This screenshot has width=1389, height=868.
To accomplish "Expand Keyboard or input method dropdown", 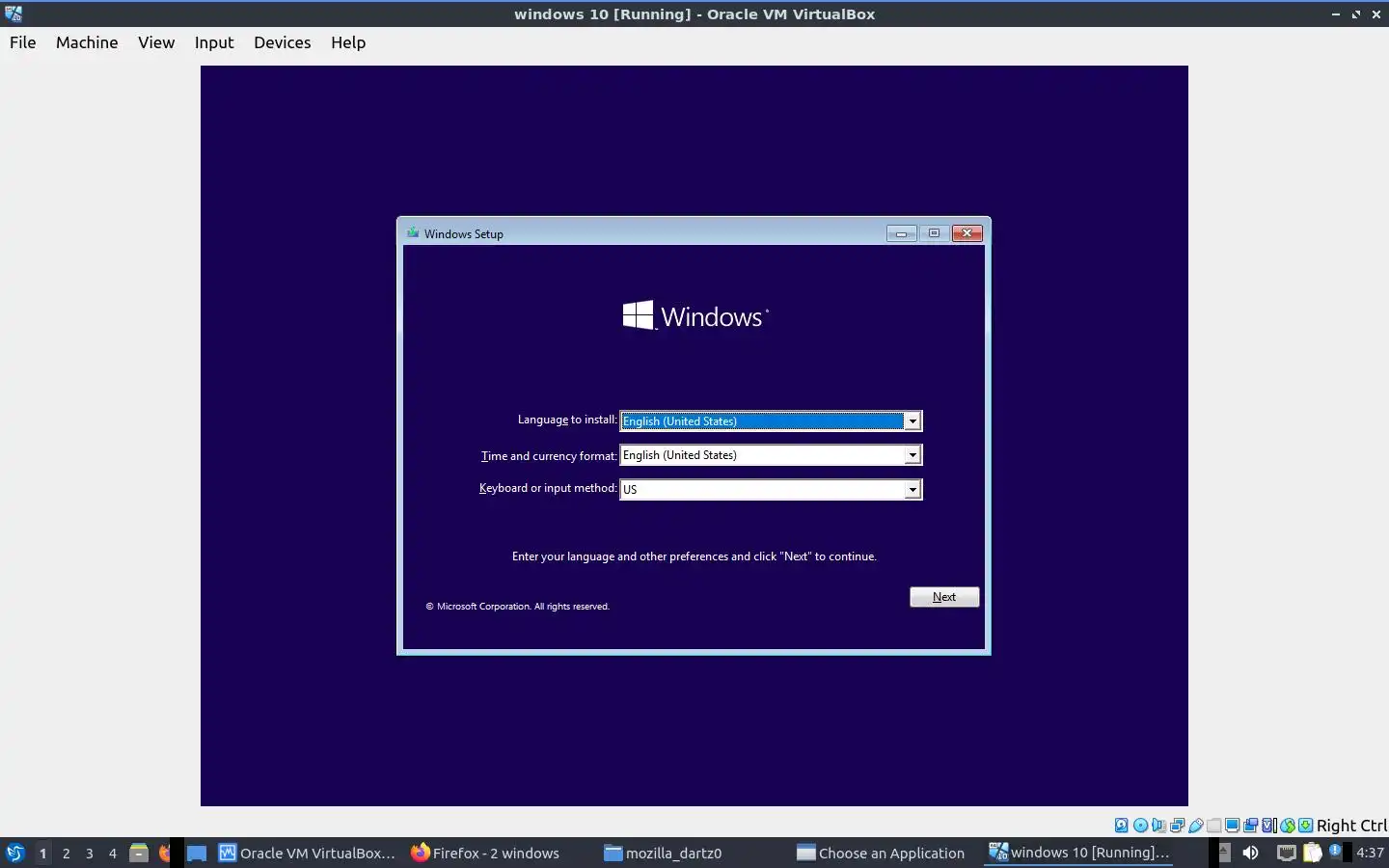I will 912,490.
